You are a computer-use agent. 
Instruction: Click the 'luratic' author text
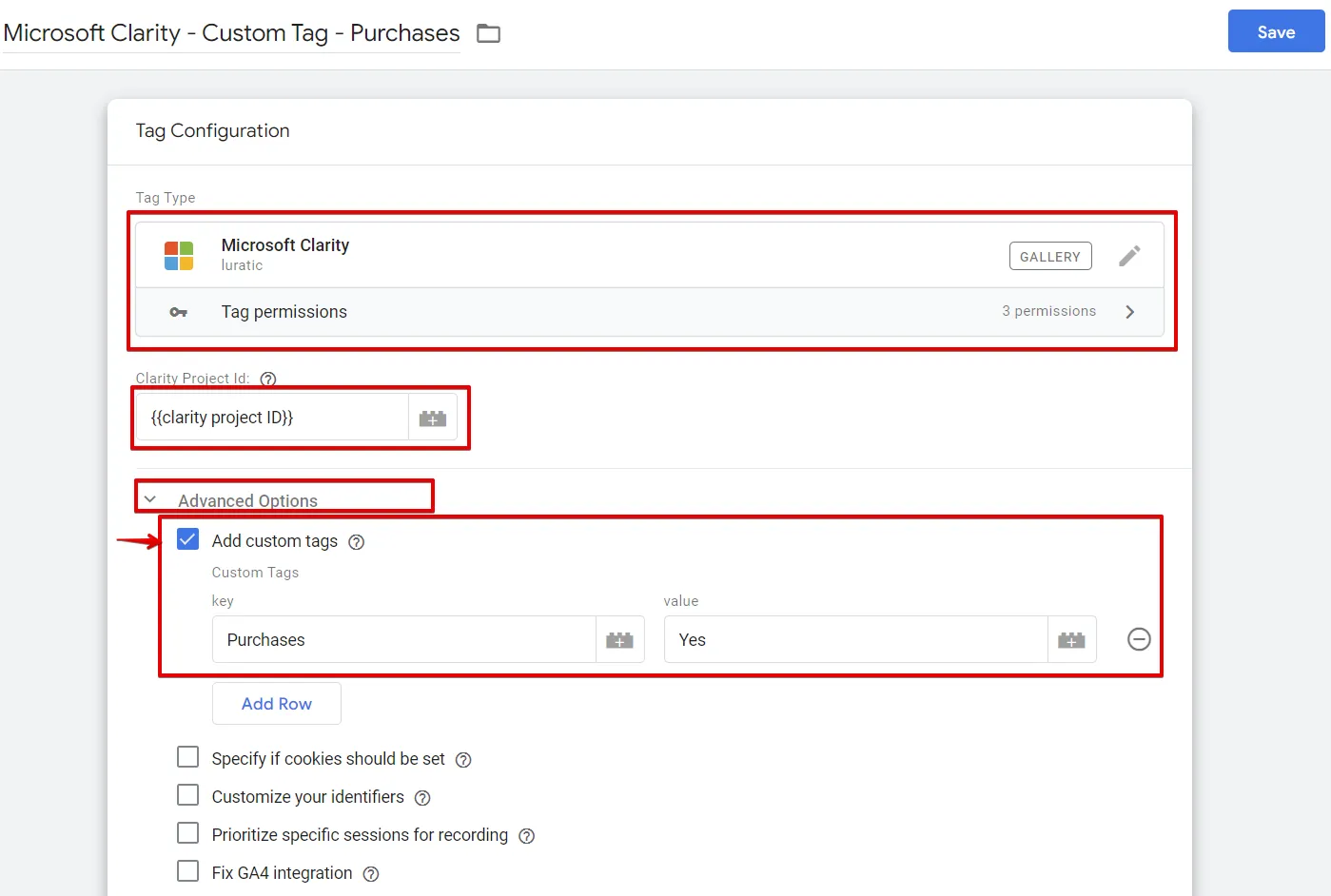242,266
